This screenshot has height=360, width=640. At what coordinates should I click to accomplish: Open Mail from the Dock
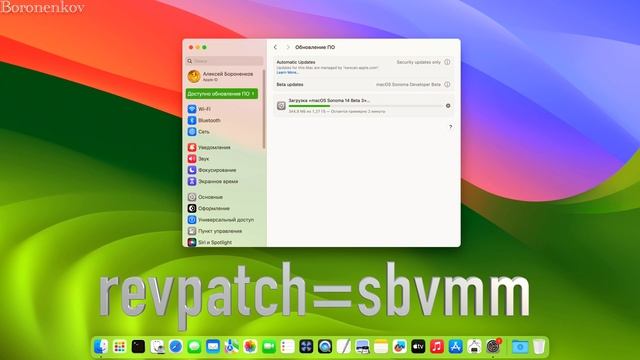213,347
